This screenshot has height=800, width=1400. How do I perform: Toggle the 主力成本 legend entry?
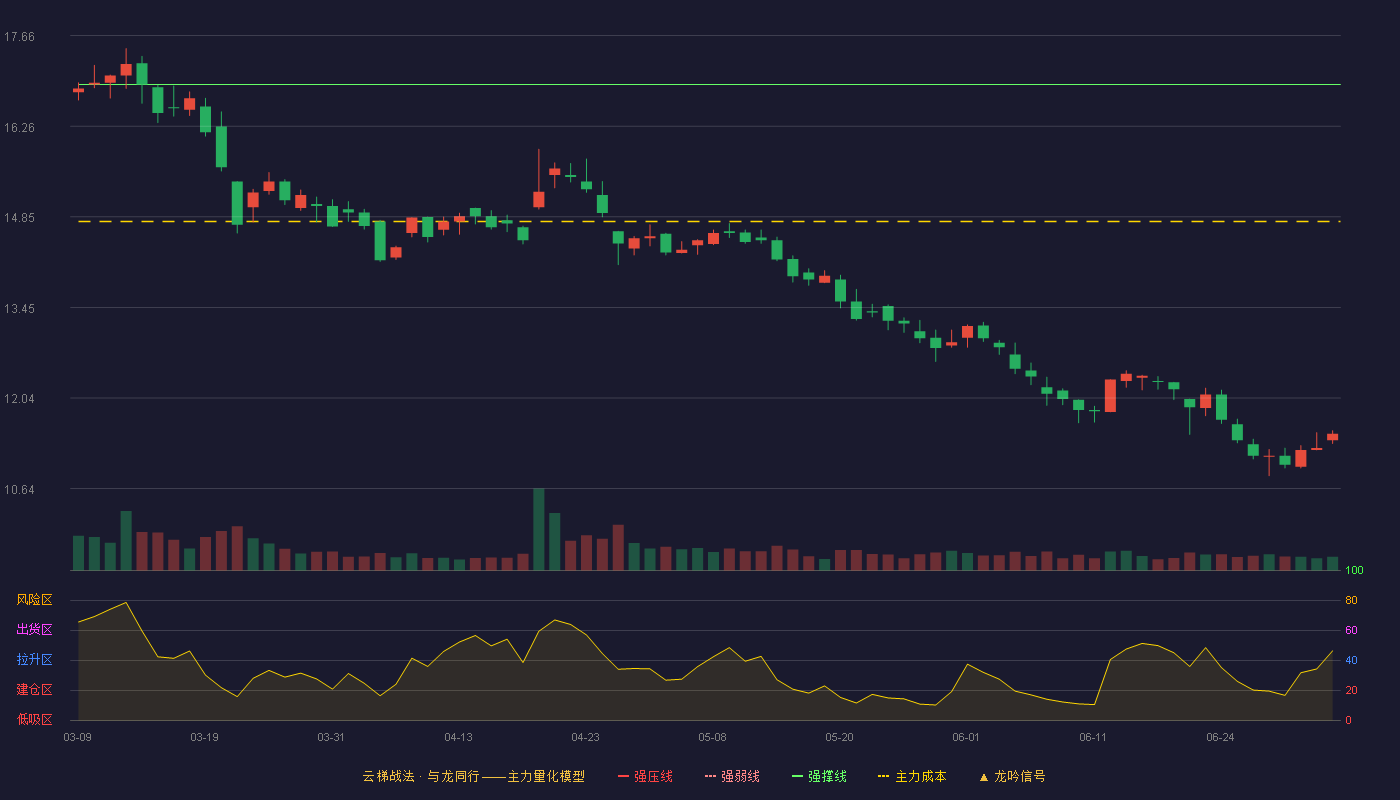[912, 776]
